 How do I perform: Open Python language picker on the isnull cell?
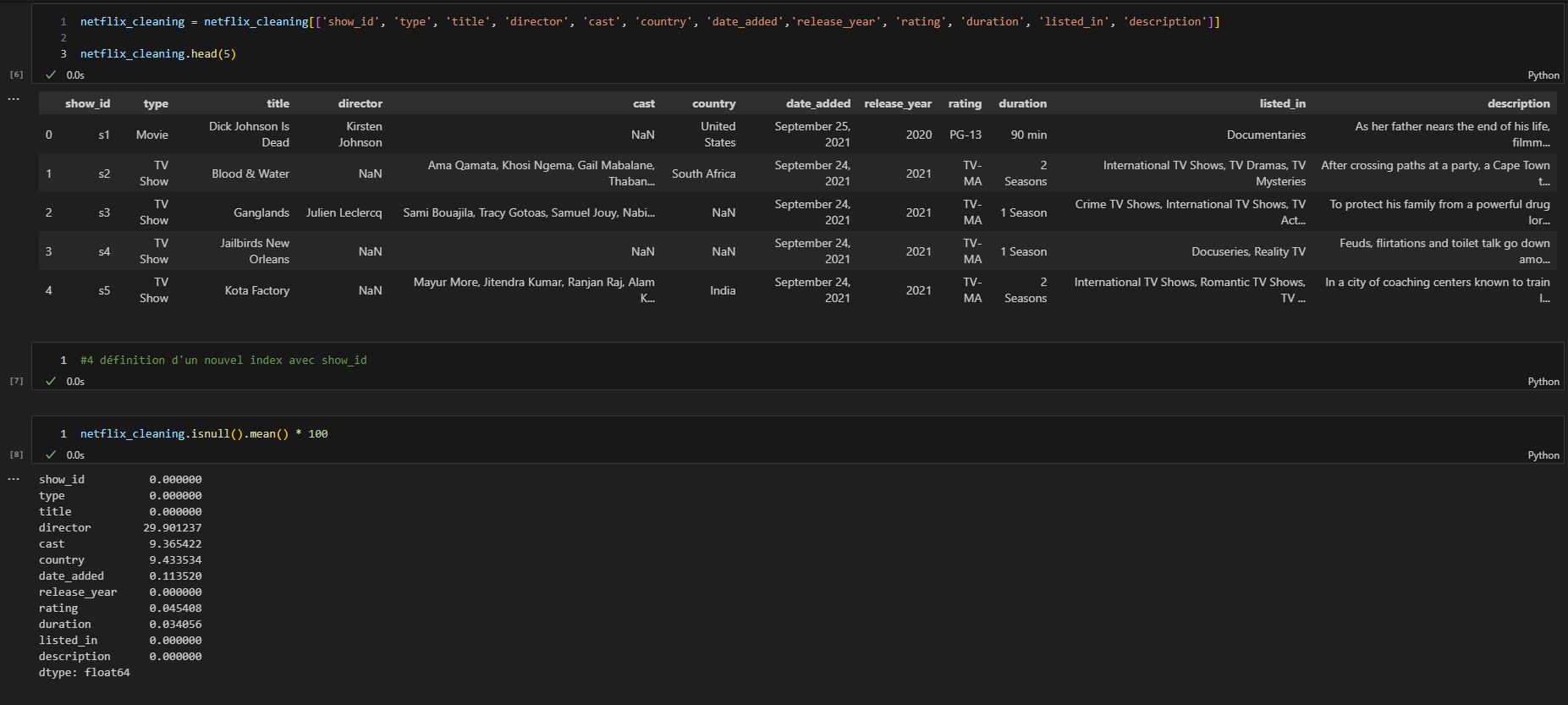pos(1543,455)
